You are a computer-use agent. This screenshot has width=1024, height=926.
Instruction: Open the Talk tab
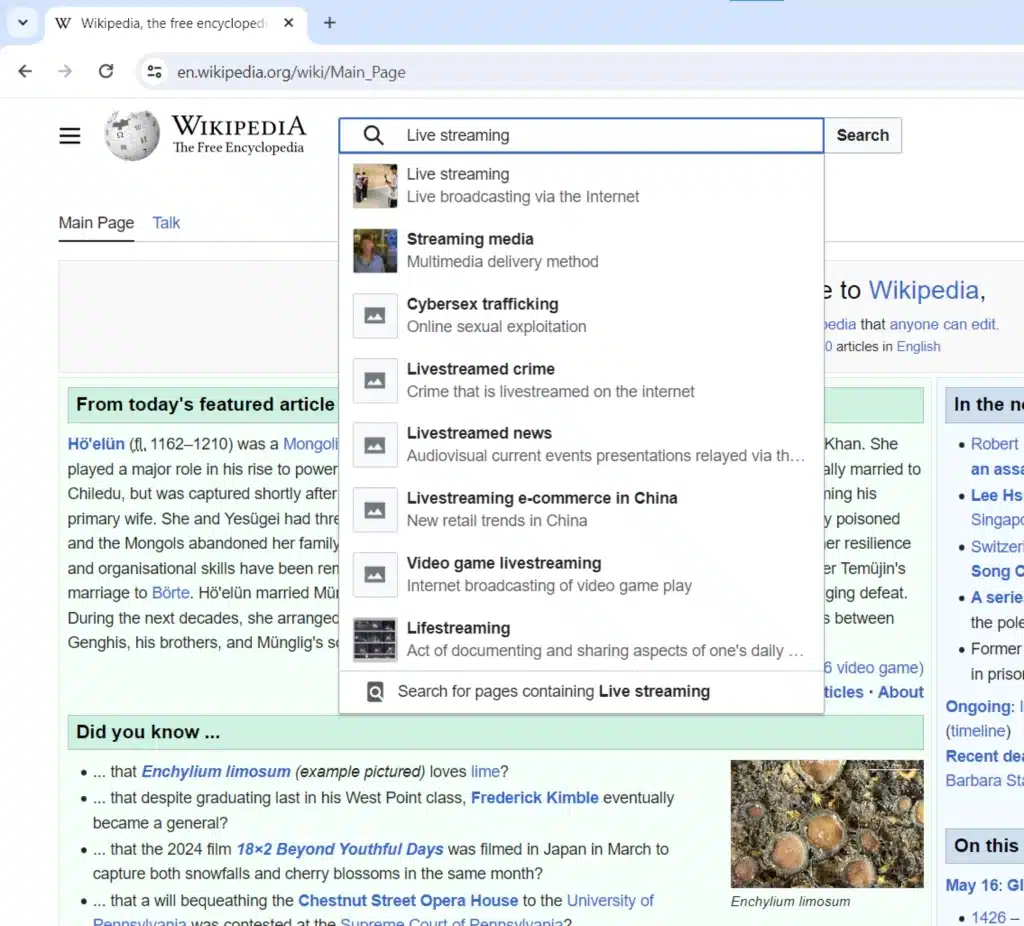(x=166, y=223)
